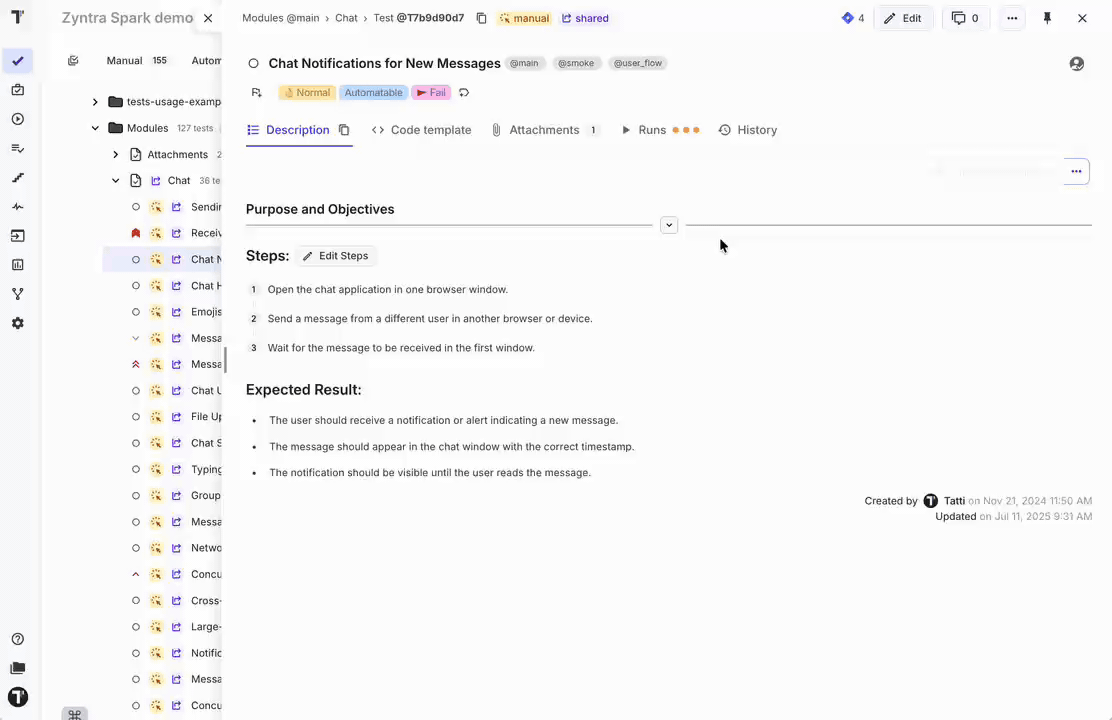
Task: Click the play icon in left sidebar
Action: (17, 119)
